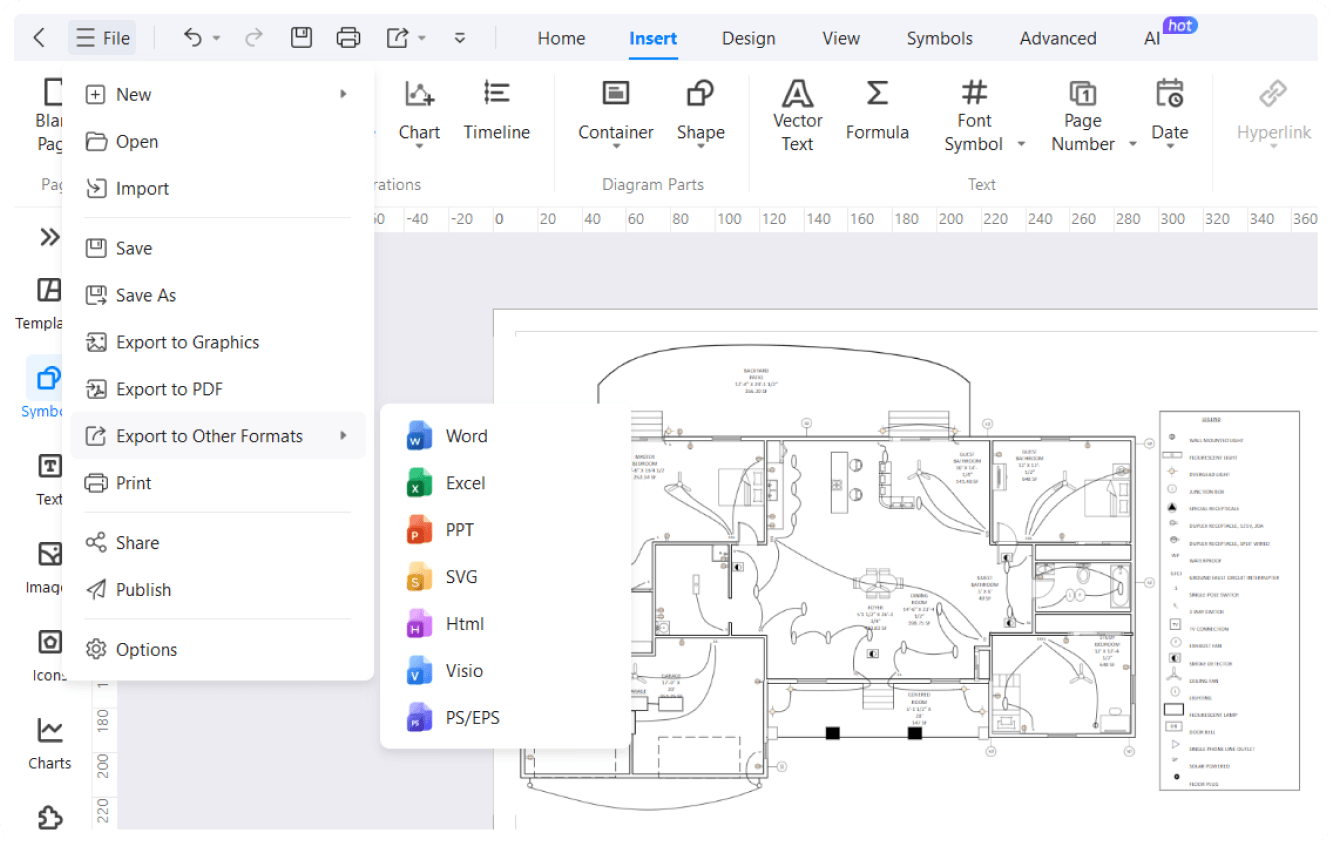Choose Save As in the File menu
Image resolution: width=1332 pixels, height=844 pixels.
[x=218, y=295]
